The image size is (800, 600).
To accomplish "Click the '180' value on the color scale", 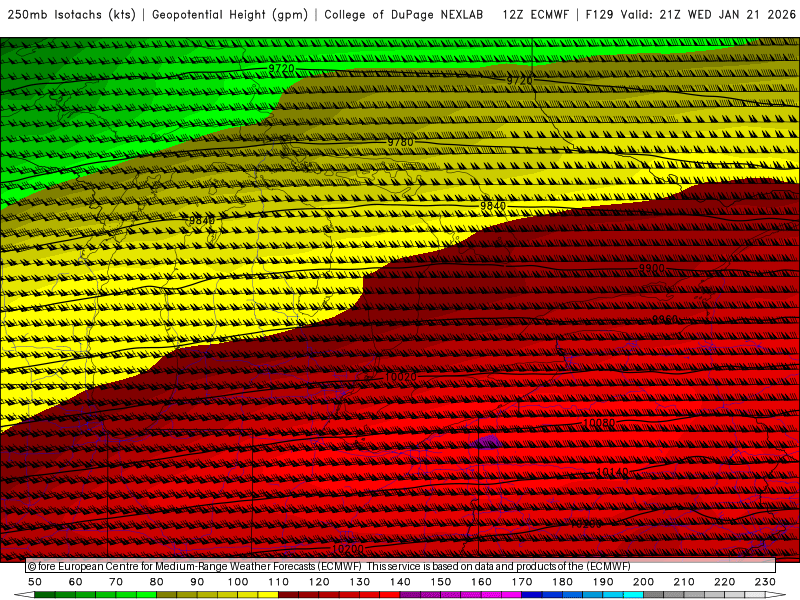I will tap(562, 582).
